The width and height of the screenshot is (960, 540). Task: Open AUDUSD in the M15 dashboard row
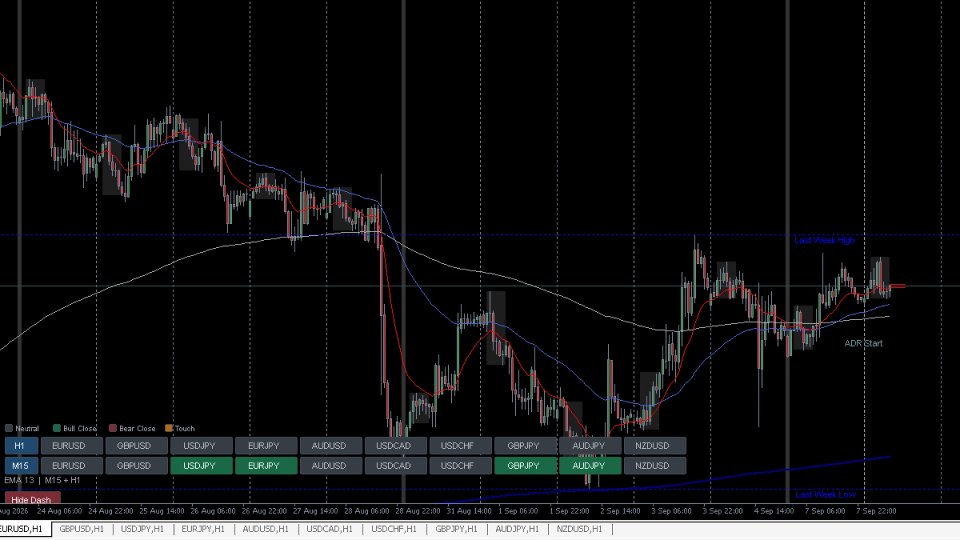click(x=331, y=466)
